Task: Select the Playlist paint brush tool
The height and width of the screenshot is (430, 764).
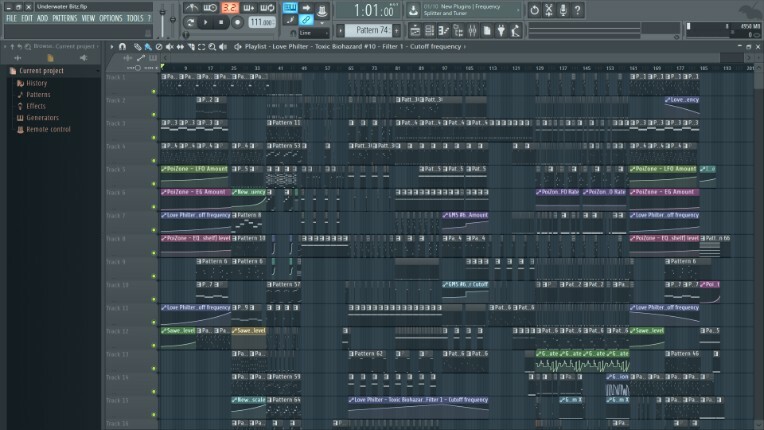Action: [148, 47]
